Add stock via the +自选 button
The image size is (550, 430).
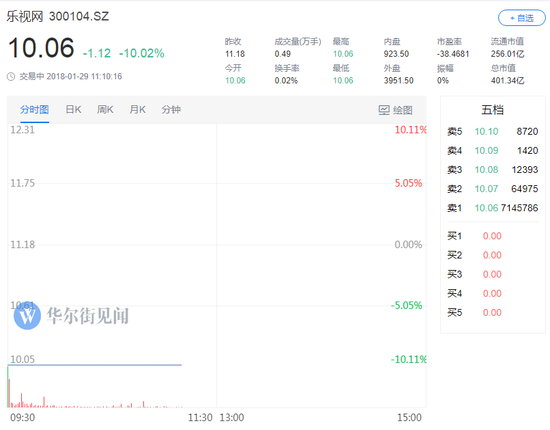point(522,18)
